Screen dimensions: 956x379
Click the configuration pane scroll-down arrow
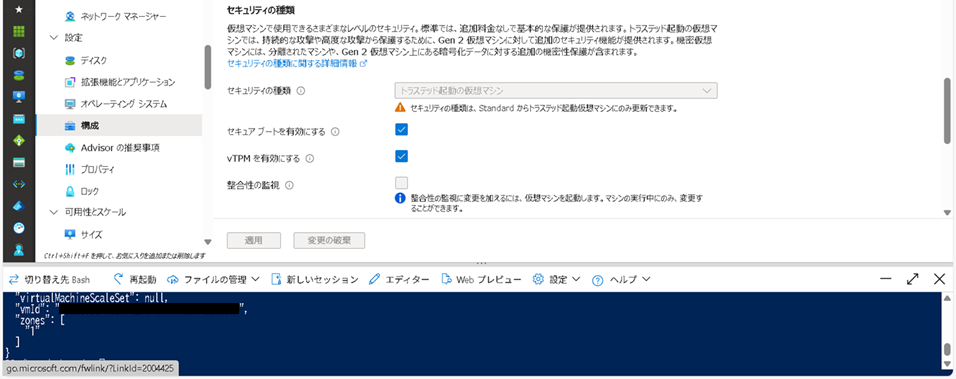click(947, 213)
